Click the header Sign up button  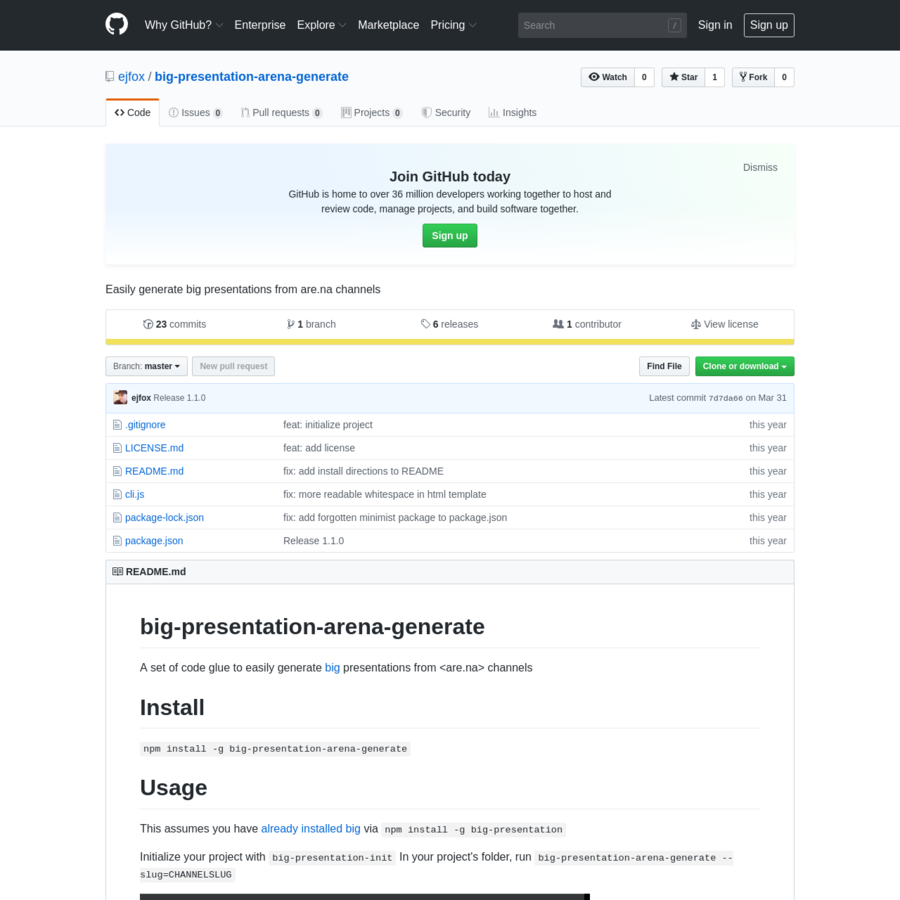[769, 25]
